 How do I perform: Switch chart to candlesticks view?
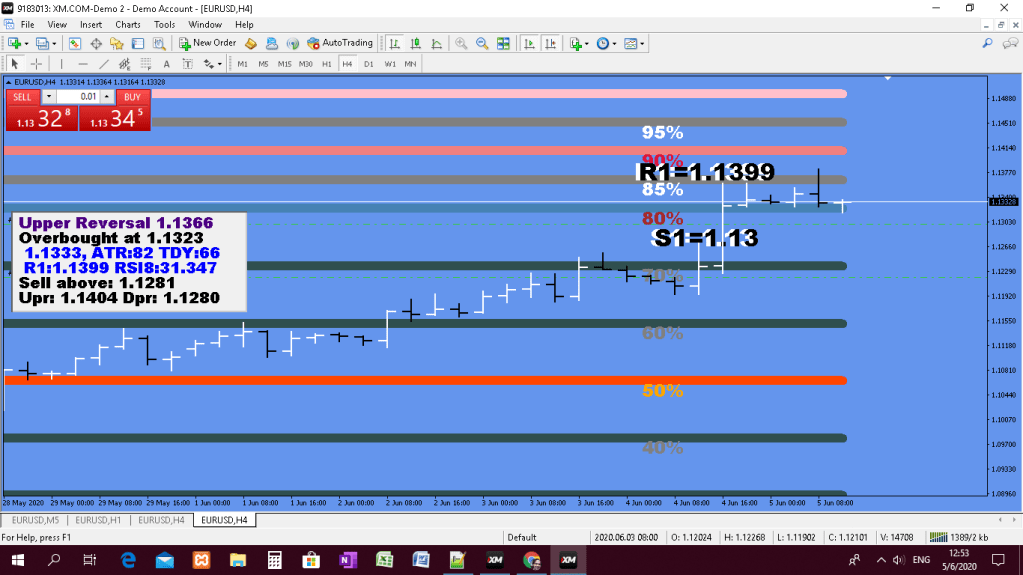tap(415, 44)
